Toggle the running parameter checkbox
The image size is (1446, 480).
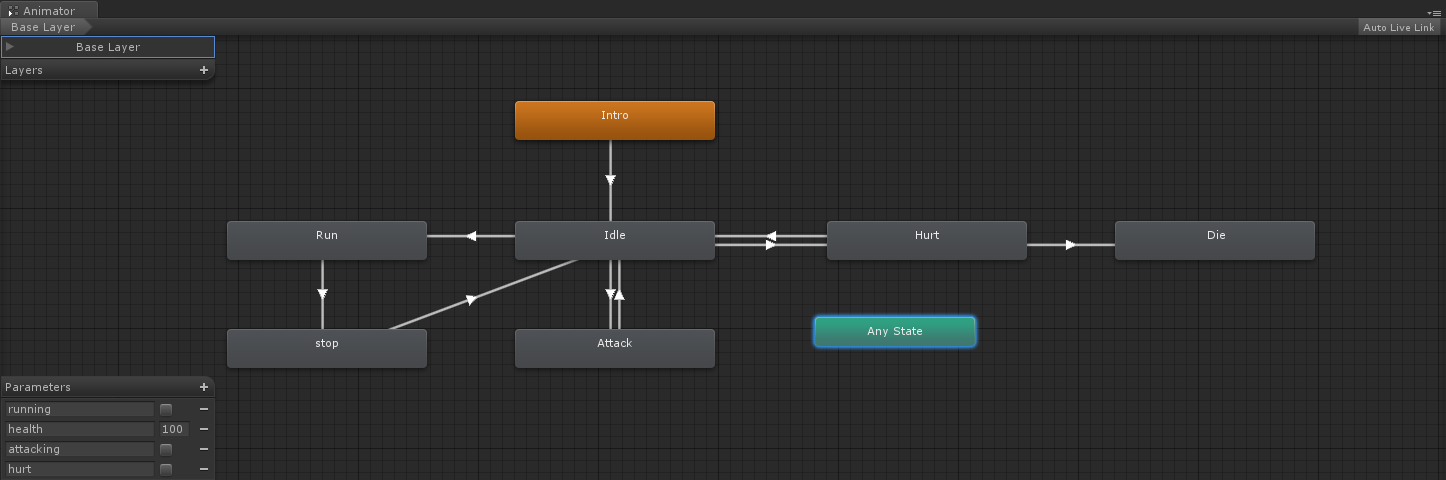coord(166,409)
